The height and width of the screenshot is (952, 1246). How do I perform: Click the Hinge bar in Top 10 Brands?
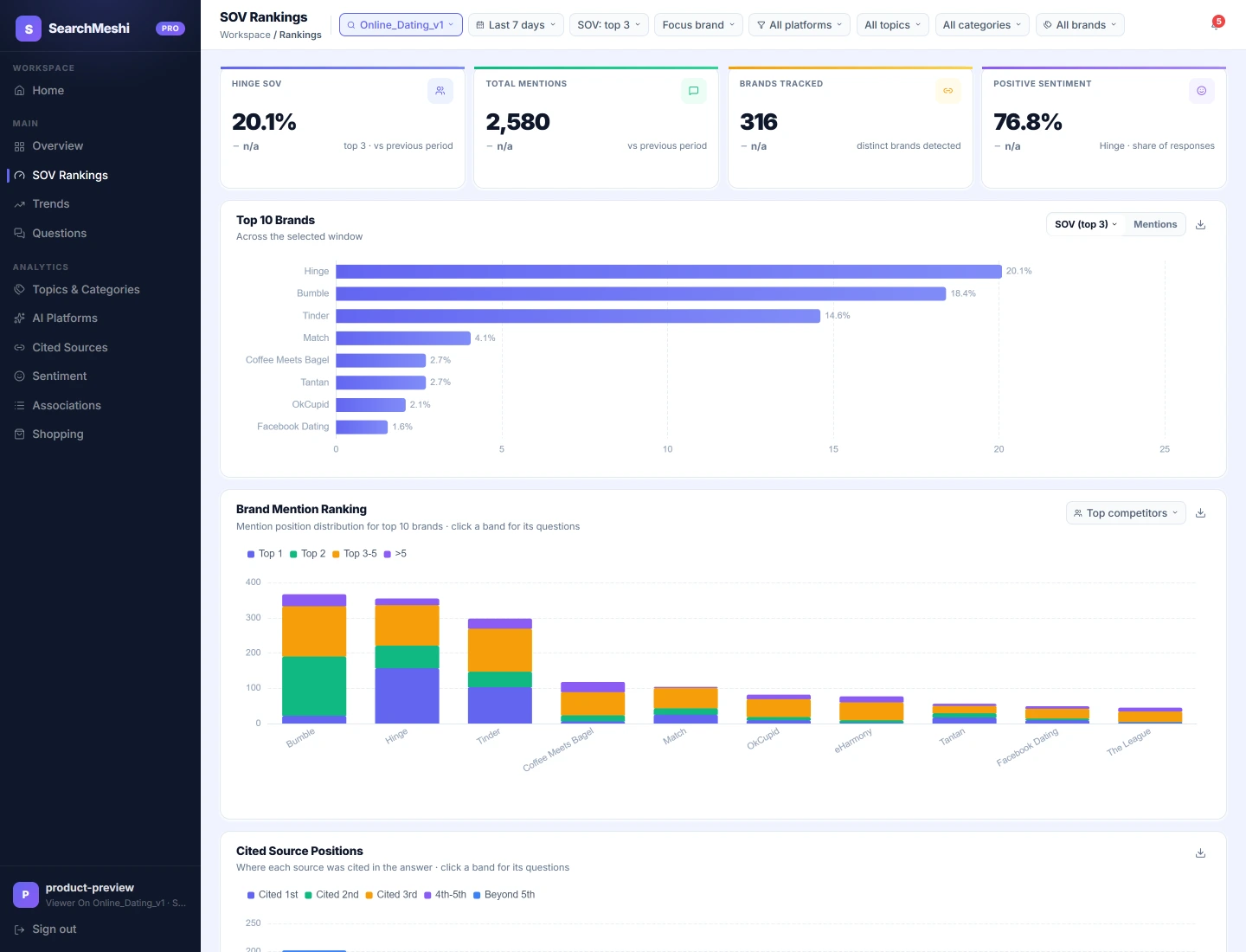(x=669, y=272)
